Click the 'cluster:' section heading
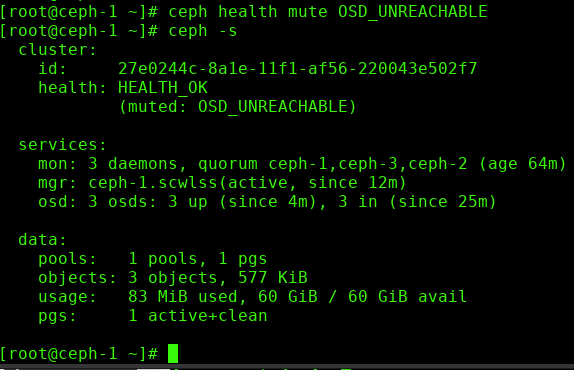This screenshot has width=574, height=370. tap(57, 50)
